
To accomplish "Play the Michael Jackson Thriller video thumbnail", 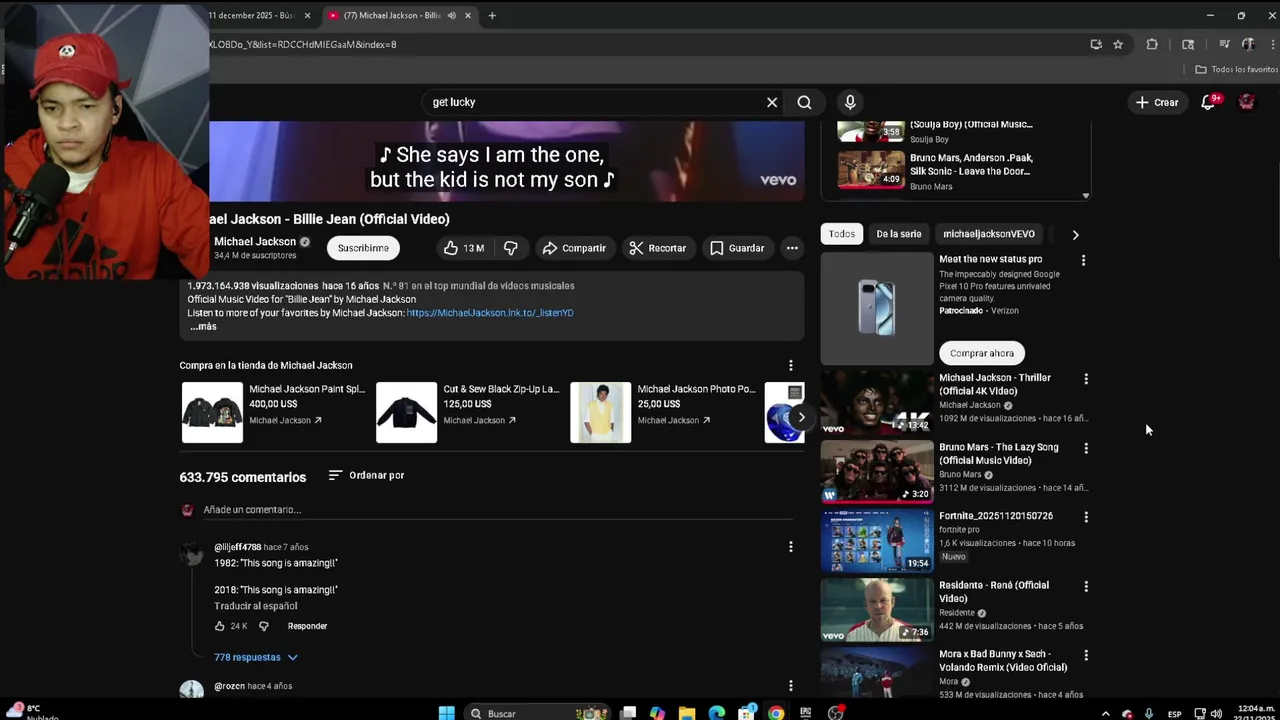I will [877, 402].
